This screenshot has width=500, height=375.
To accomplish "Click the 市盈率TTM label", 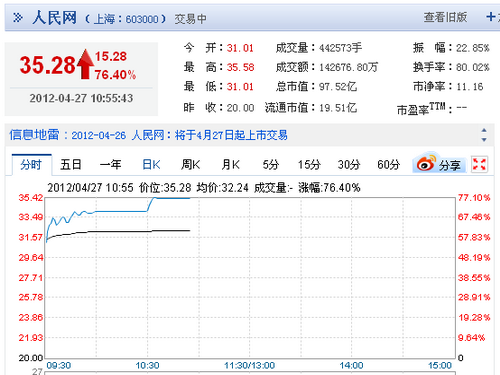I will coord(421,109).
